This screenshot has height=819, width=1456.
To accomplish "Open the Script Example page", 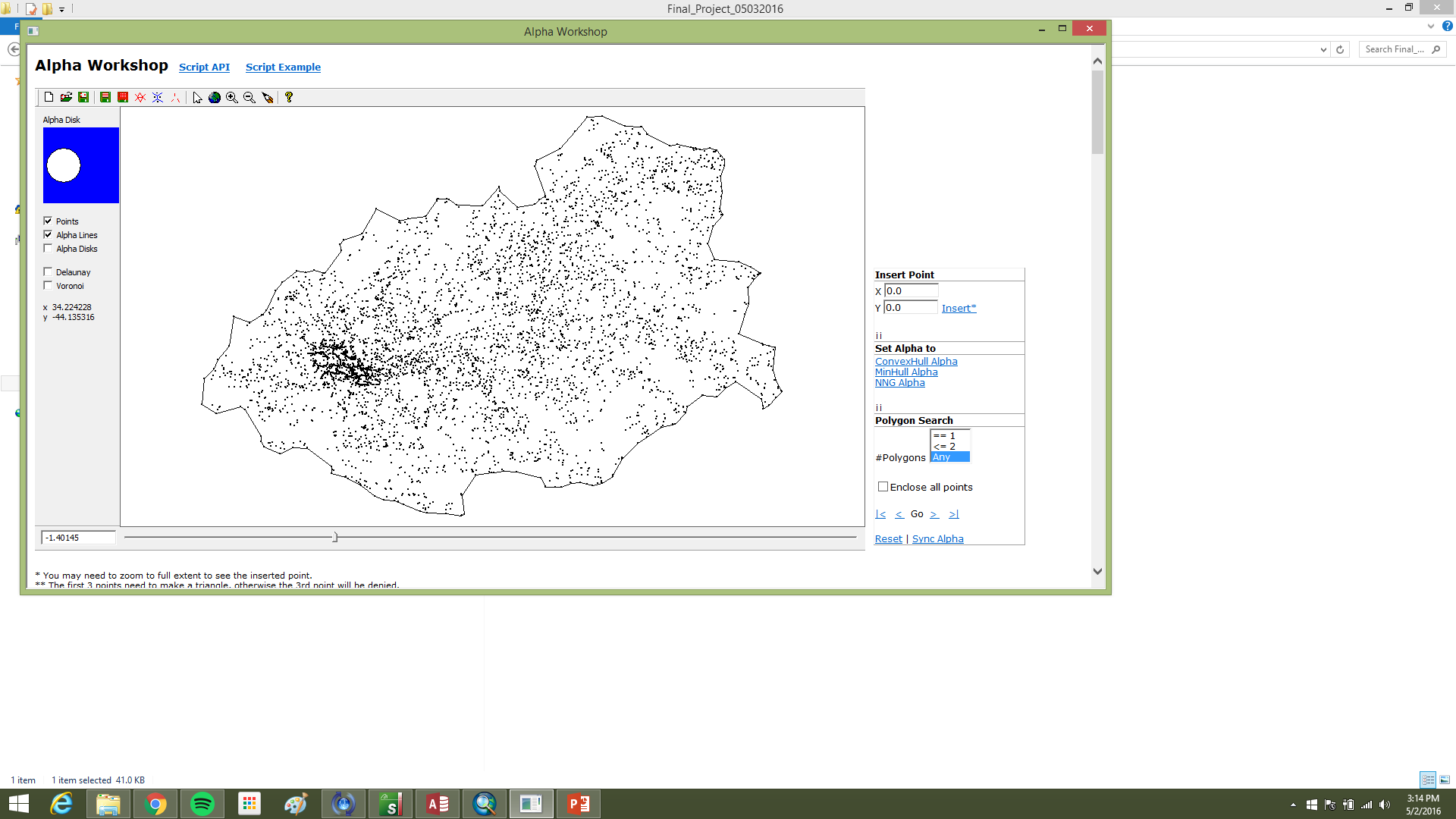I will point(283,67).
